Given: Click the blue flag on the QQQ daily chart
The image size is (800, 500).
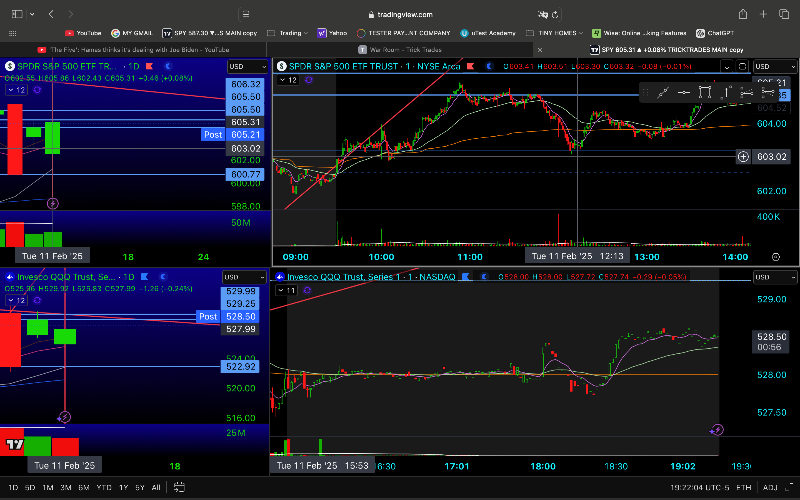Looking at the screenshot, I should [144, 277].
